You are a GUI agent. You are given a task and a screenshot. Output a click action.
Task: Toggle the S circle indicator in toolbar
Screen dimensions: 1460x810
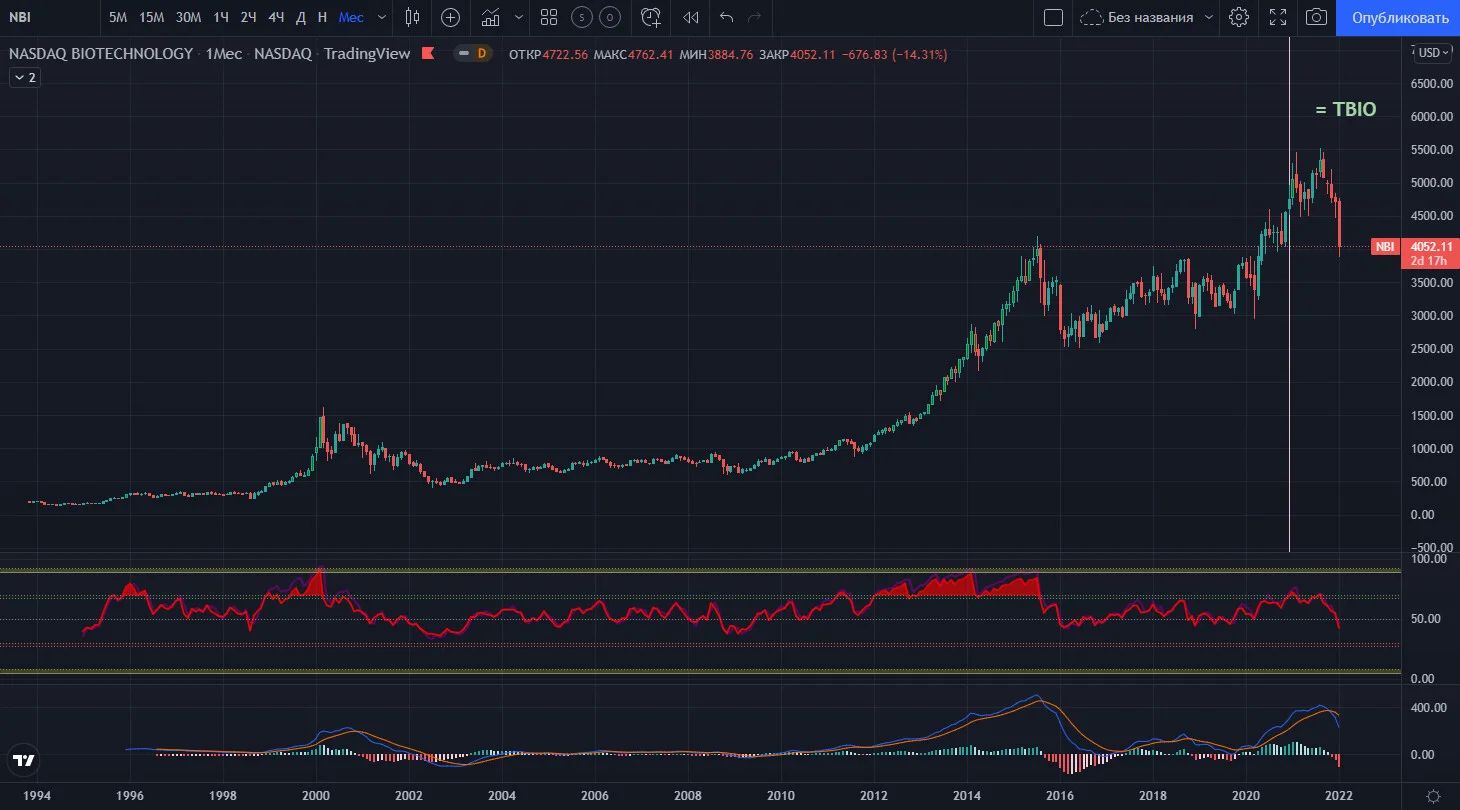581,17
